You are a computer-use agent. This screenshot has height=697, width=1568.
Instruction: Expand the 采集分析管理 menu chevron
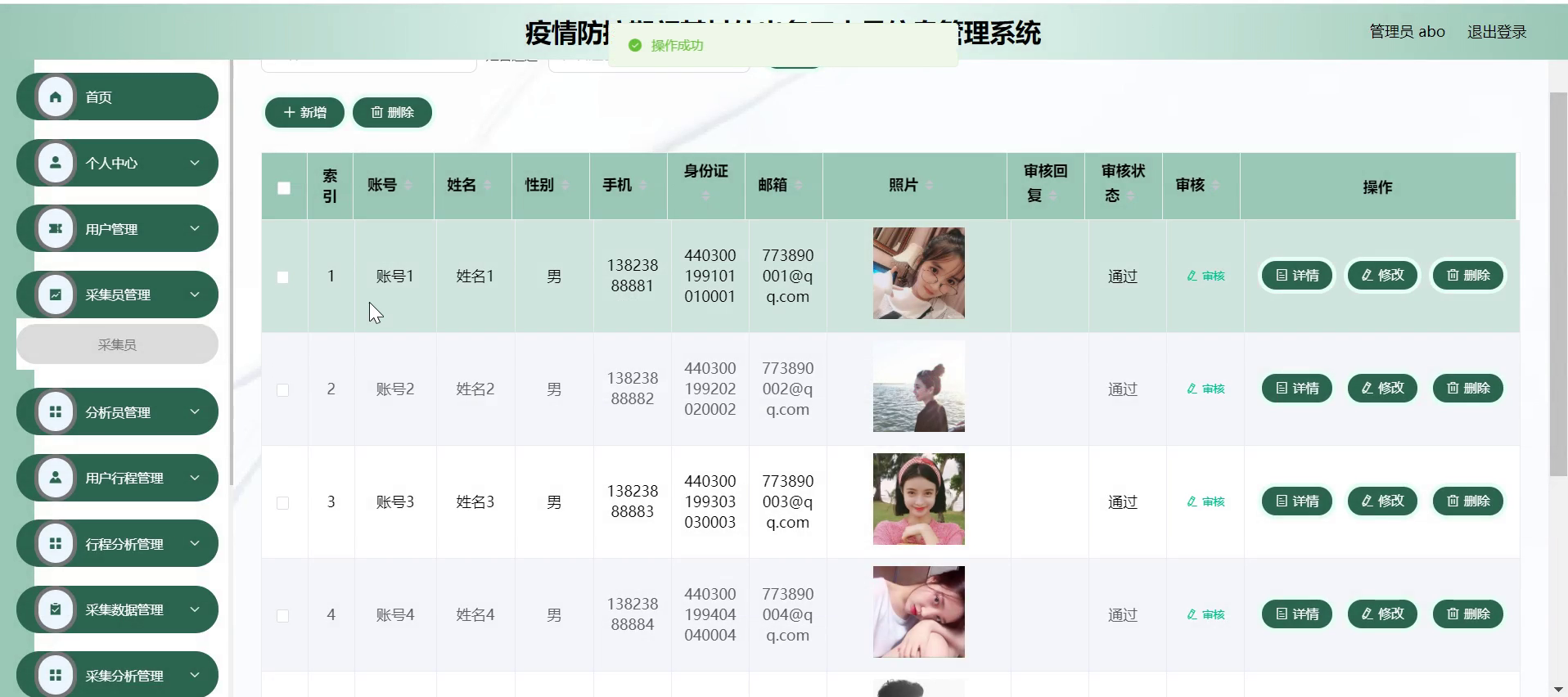[x=195, y=676]
